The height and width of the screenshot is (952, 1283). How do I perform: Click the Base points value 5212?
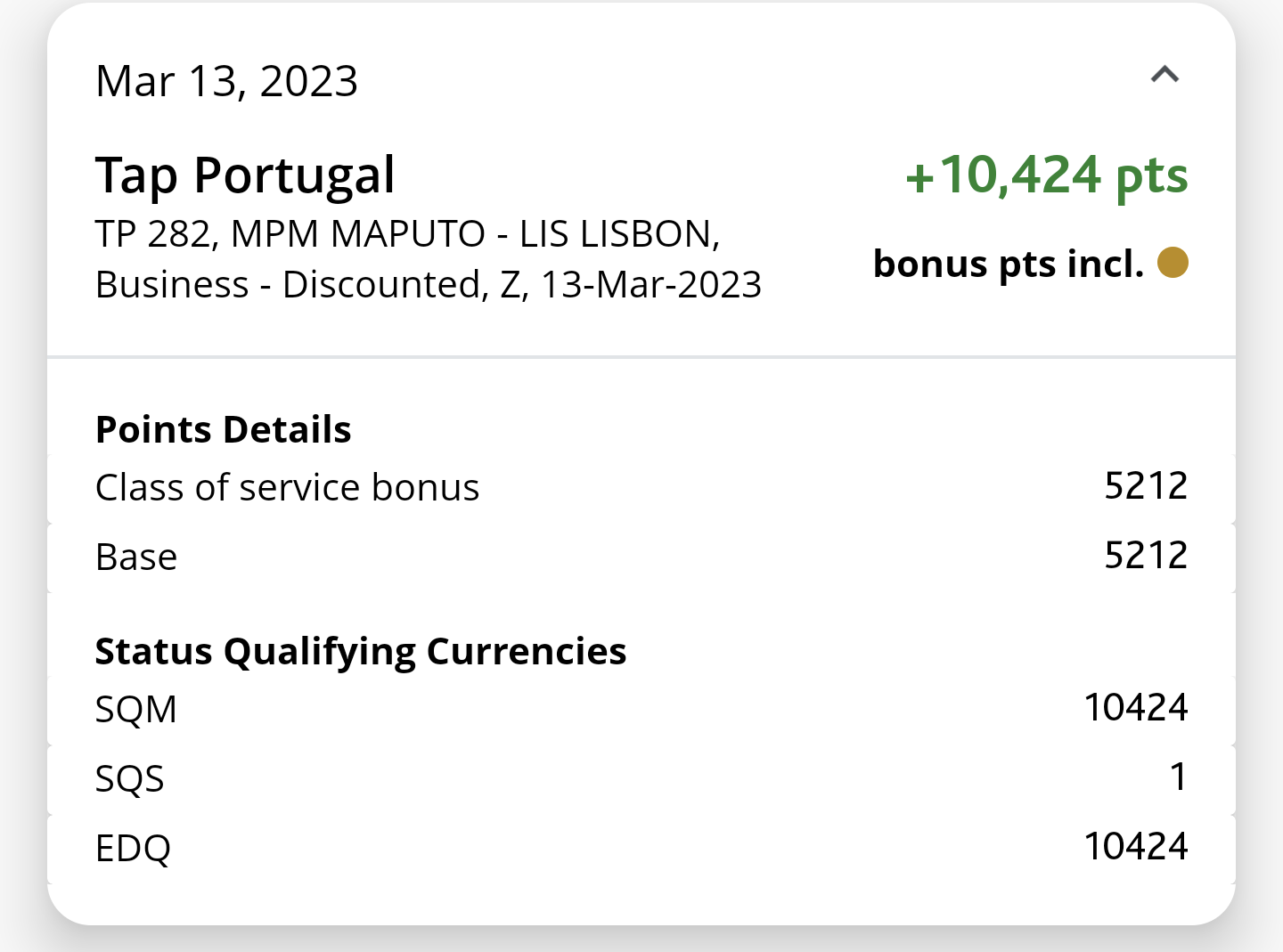(x=1147, y=554)
